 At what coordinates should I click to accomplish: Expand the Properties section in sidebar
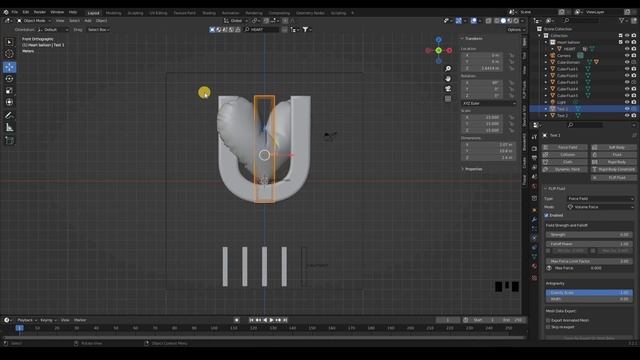click(472, 169)
